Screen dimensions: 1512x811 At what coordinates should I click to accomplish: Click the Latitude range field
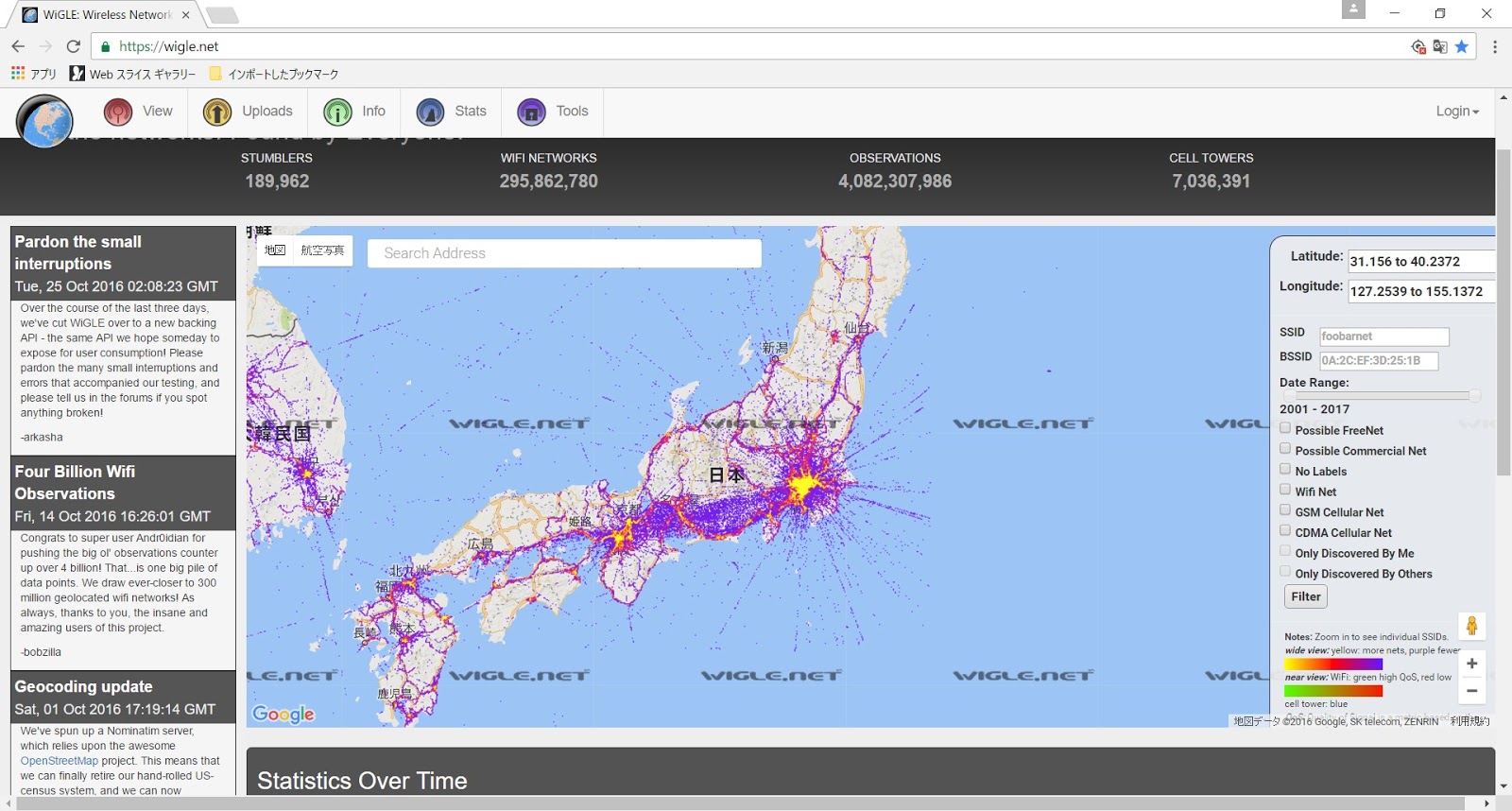coord(1421,262)
